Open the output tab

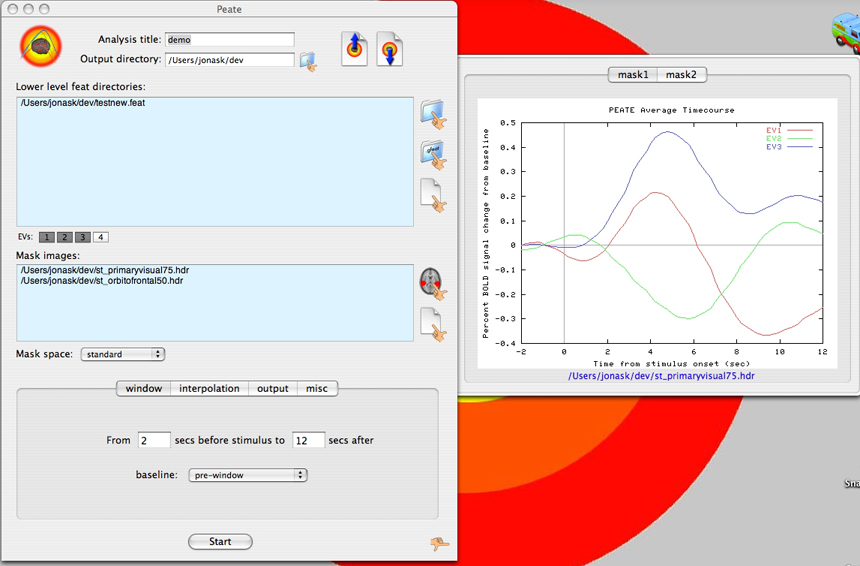pyautogui.click(x=272, y=388)
